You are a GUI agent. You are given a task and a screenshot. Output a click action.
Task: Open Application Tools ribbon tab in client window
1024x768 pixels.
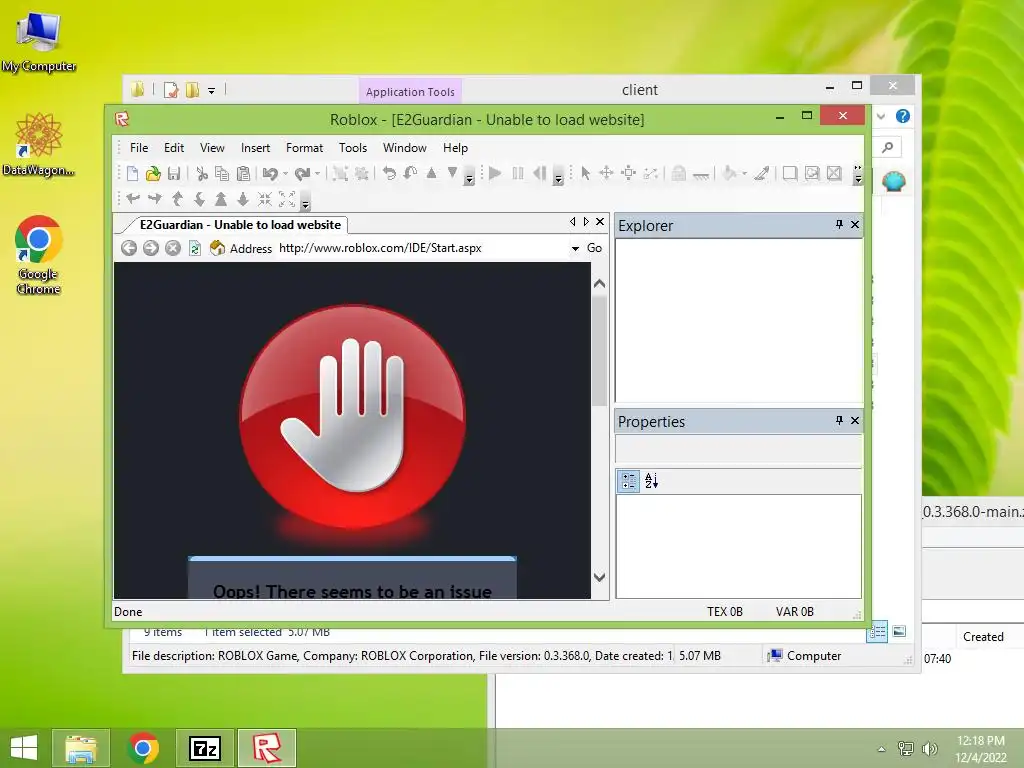[410, 92]
